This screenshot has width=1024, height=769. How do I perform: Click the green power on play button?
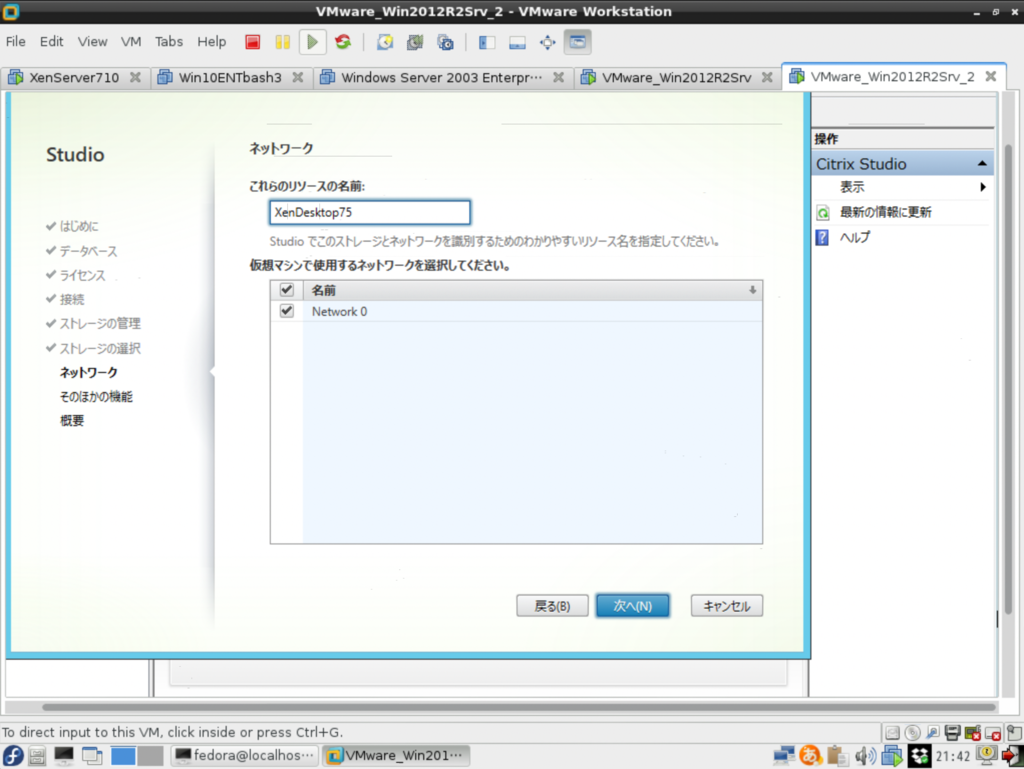click(312, 42)
